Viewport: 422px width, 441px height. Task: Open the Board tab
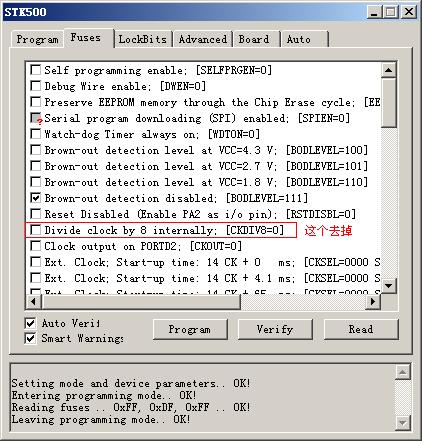(x=255, y=39)
